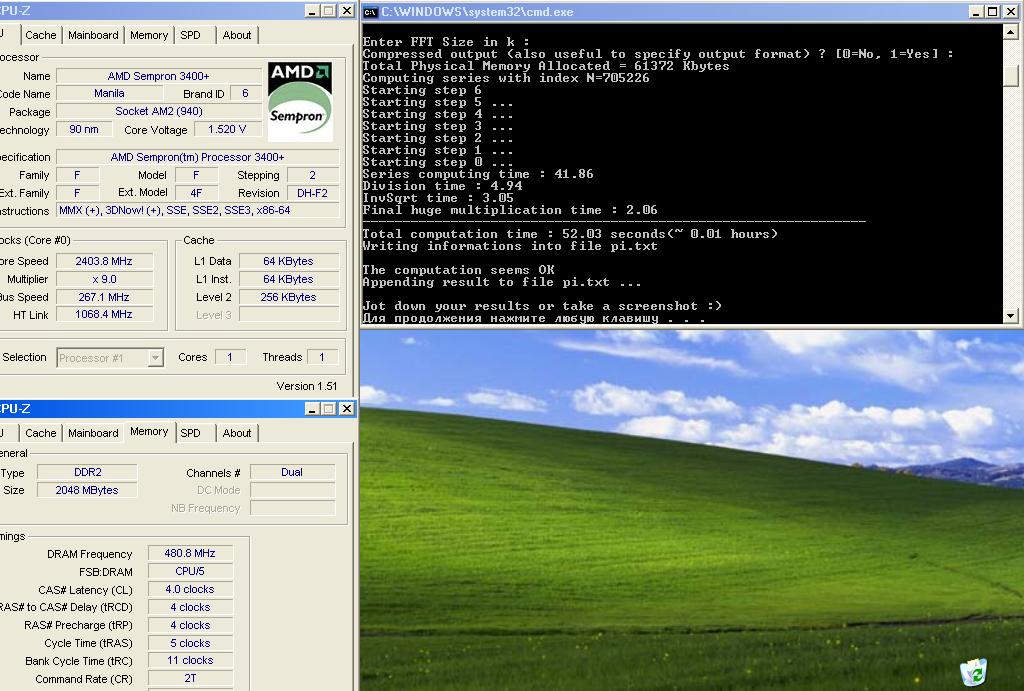
Task: Click the L1 Data value '64 KBytes'
Action: coord(289,261)
